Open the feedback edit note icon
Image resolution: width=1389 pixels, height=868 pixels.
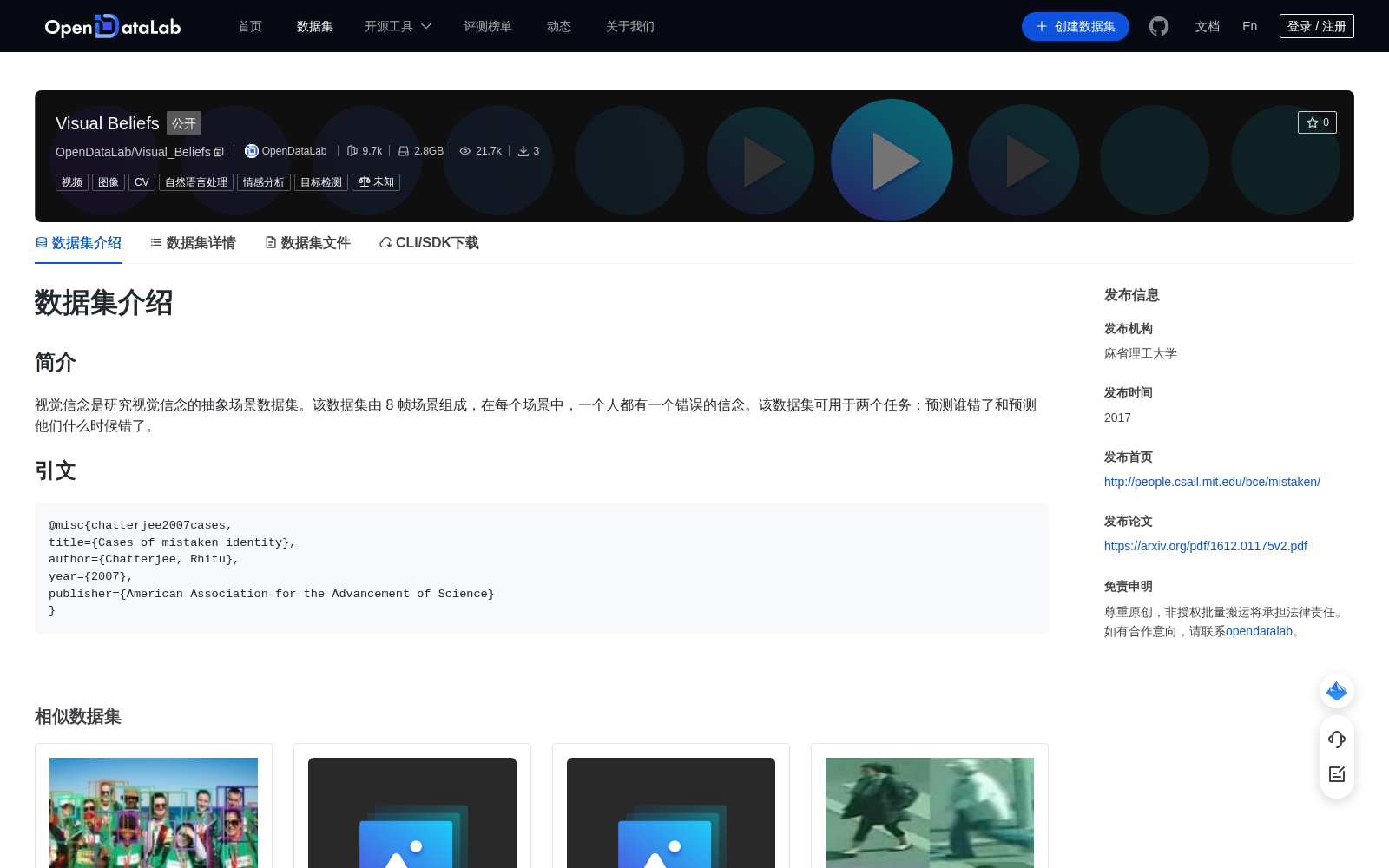[1337, 773]
